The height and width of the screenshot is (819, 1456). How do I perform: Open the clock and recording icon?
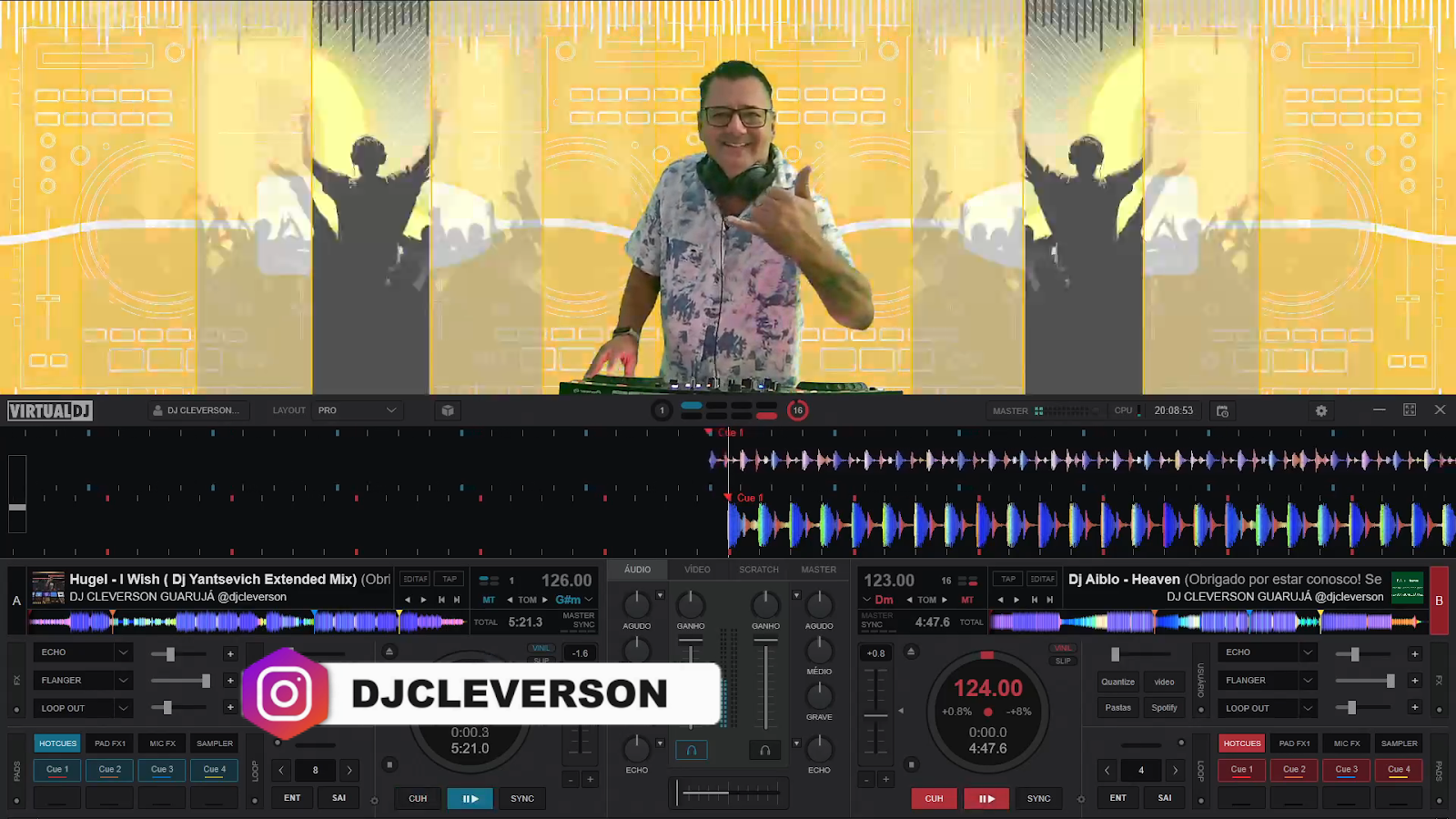(x=1222, y=410)
